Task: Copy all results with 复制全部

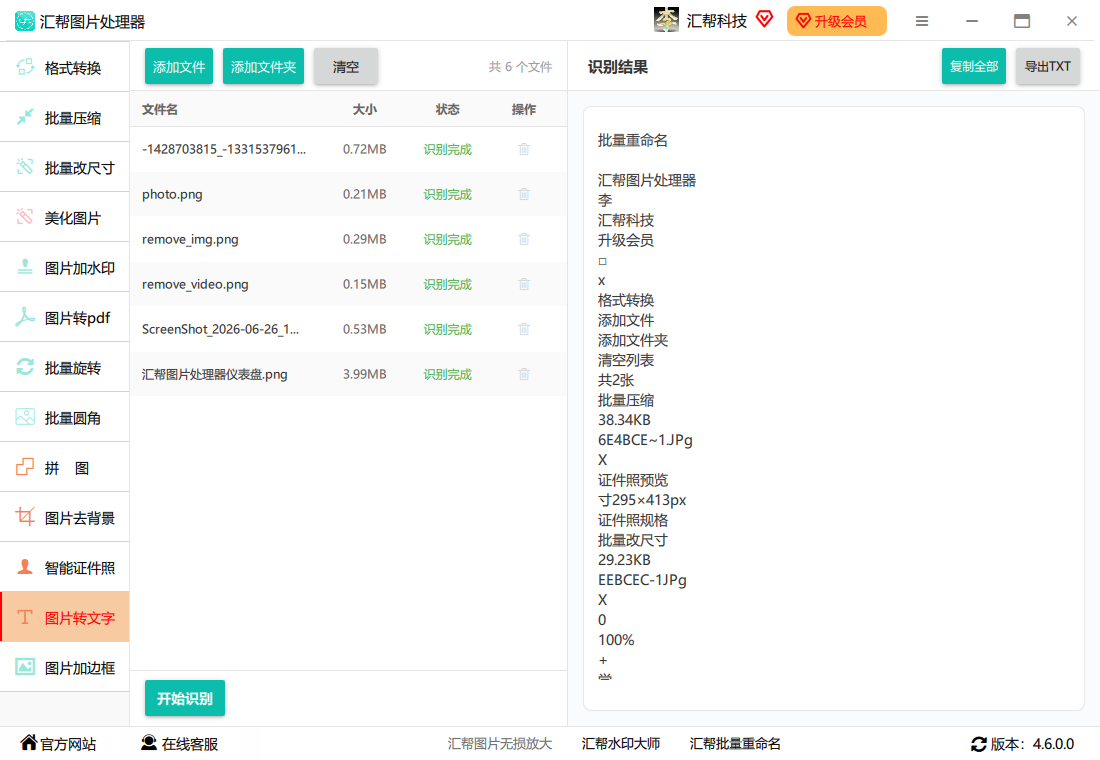Action: click(974, 66)
